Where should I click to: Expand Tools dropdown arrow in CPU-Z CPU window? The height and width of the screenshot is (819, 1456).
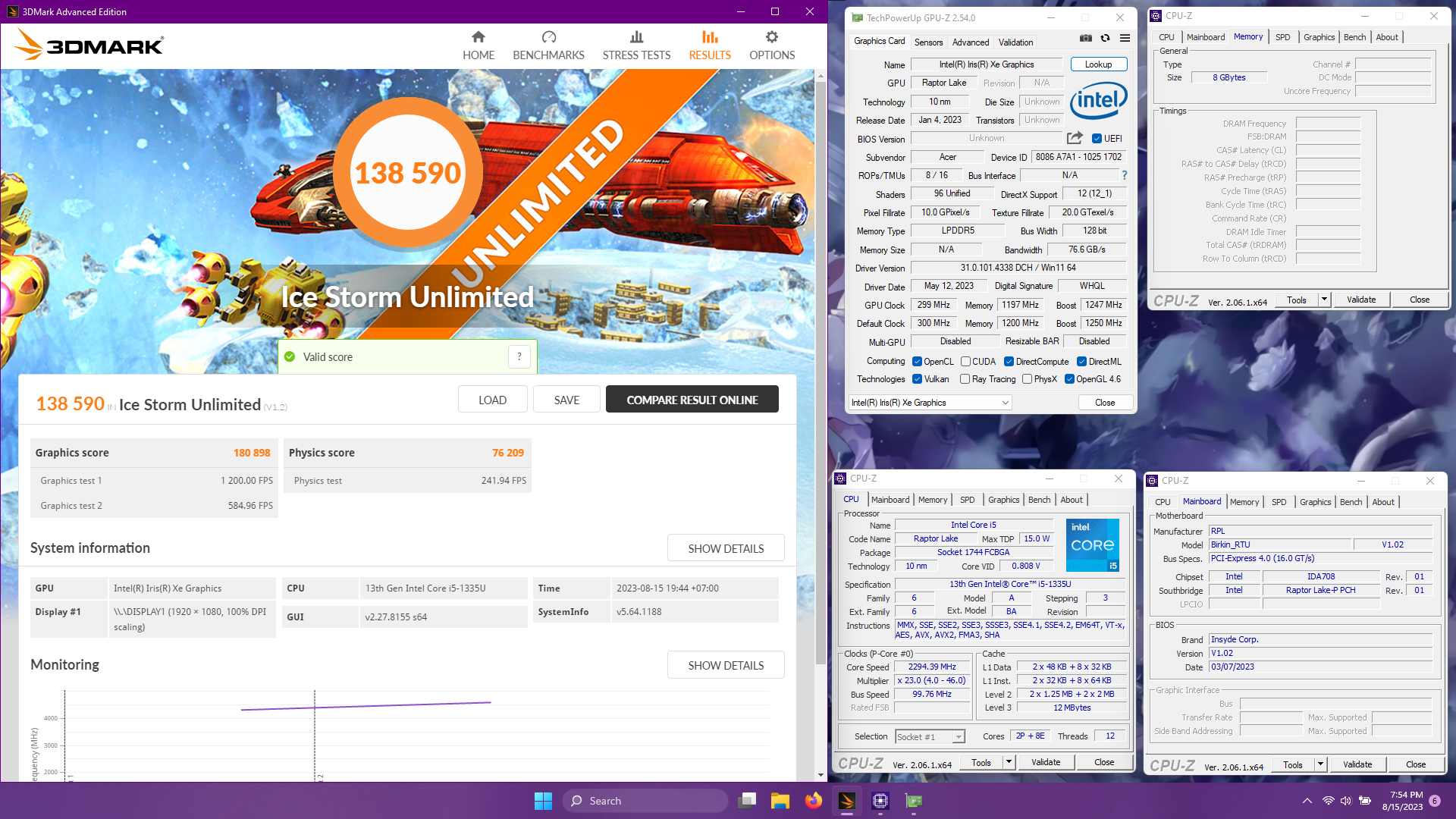click(1009, 762)
